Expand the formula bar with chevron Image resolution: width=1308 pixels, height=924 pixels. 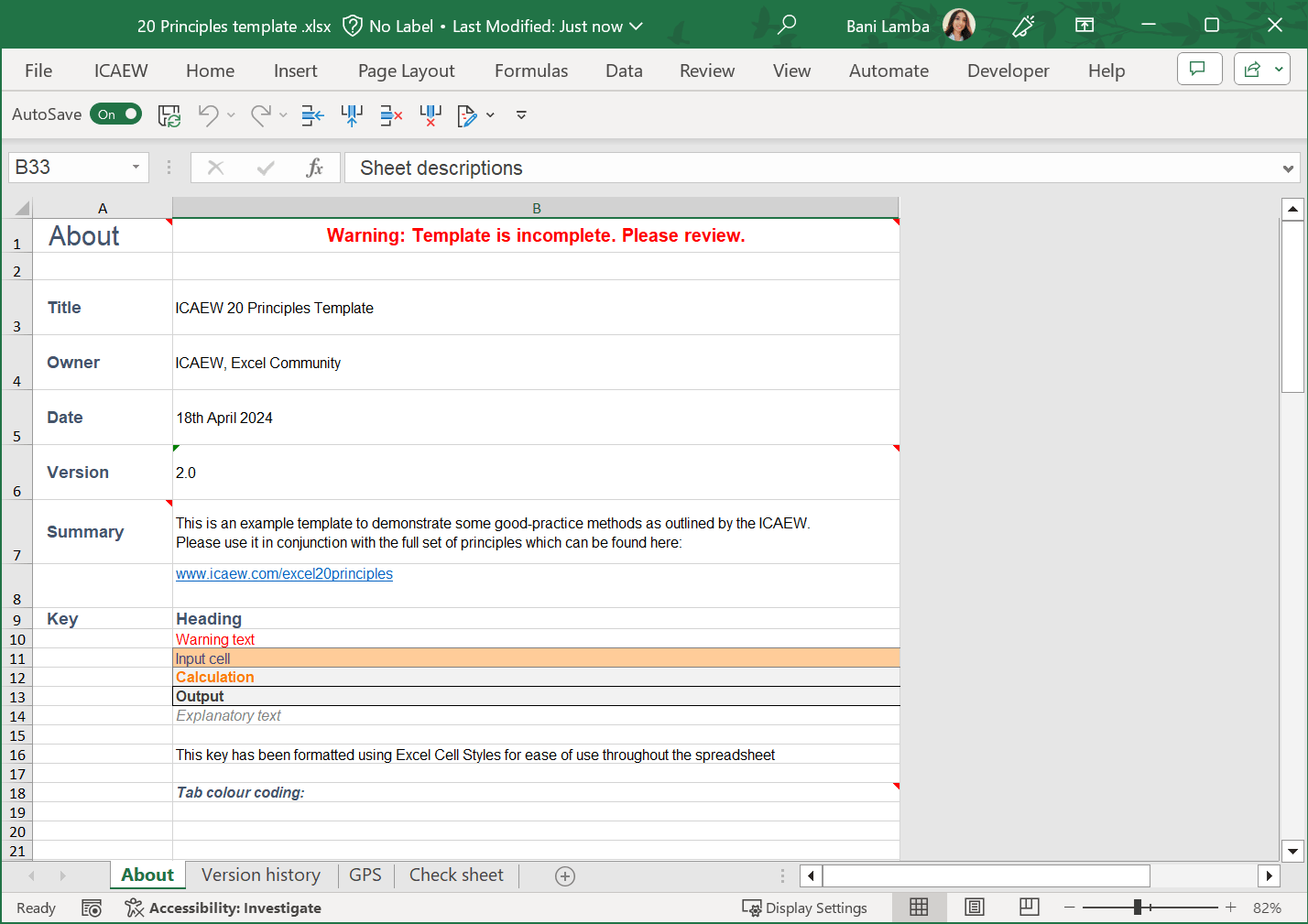tap(1288, 168)
